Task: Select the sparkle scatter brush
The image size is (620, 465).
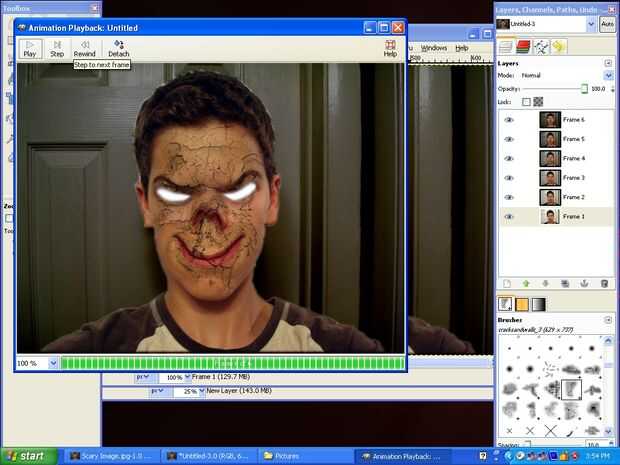Action: pos(550,369)
